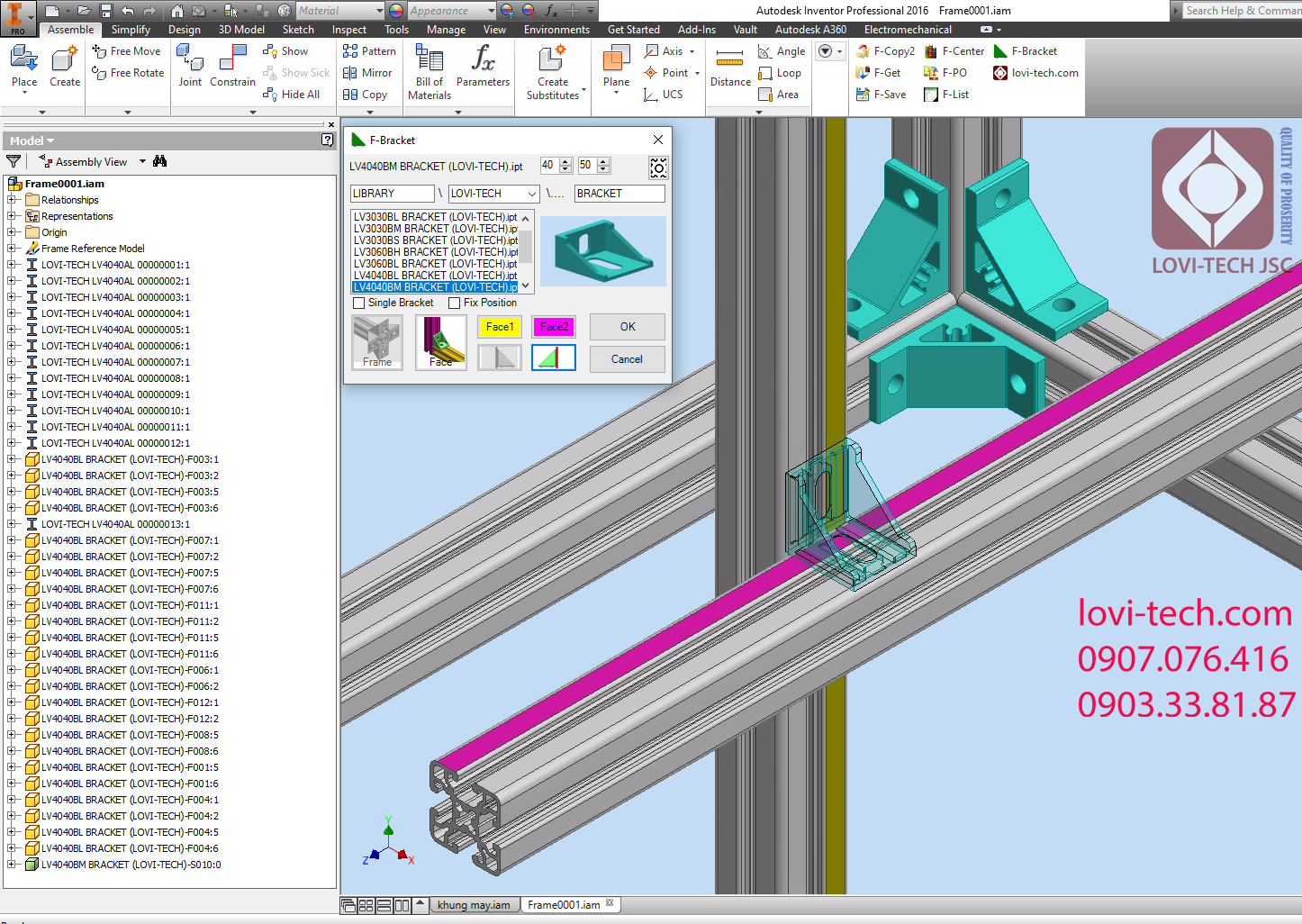Click the Create component tool
The width and height of the screenshot is (1302, 924).
click(x=65, y=67)
